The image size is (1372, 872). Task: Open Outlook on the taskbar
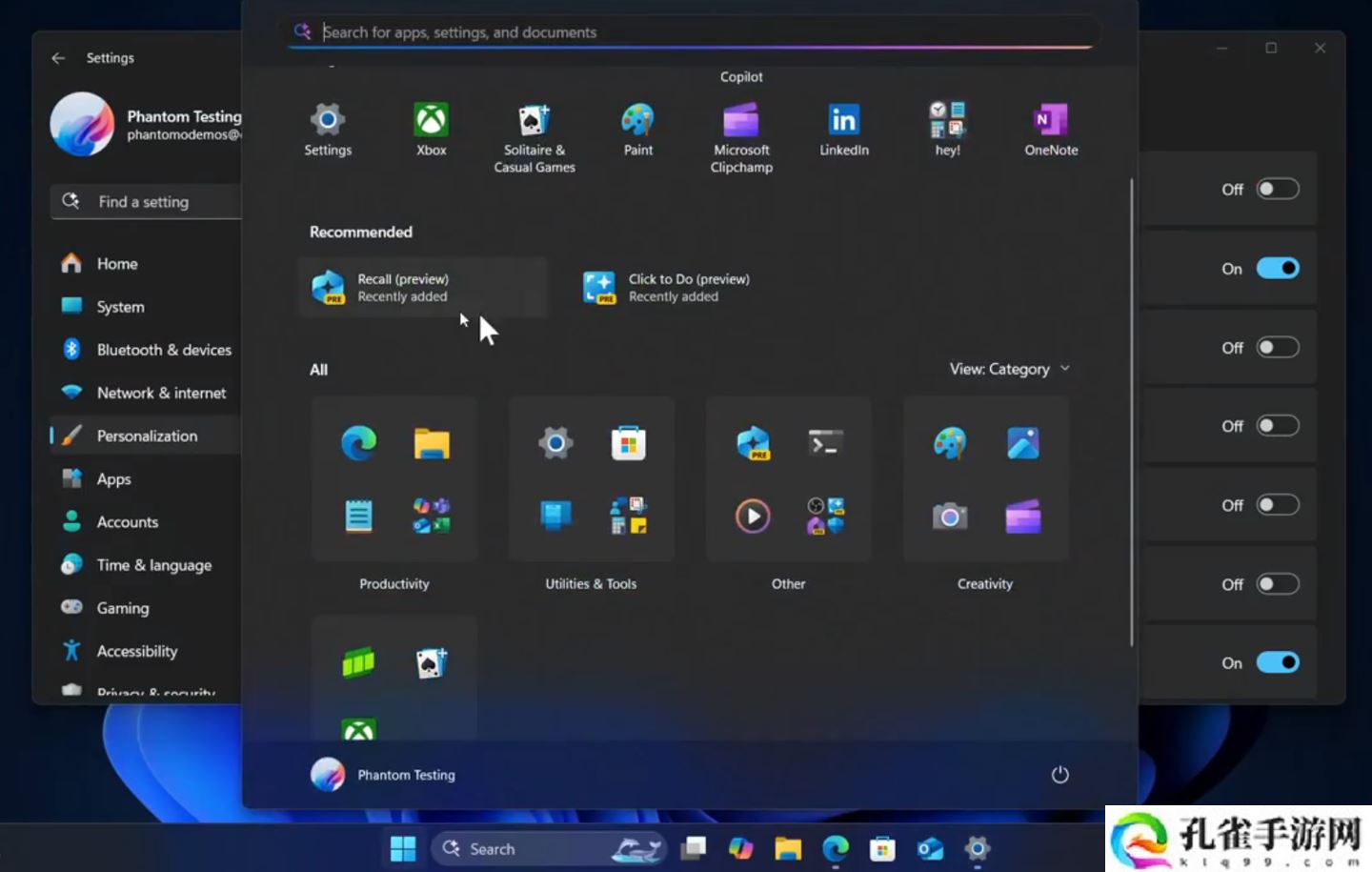click(930, 848)
